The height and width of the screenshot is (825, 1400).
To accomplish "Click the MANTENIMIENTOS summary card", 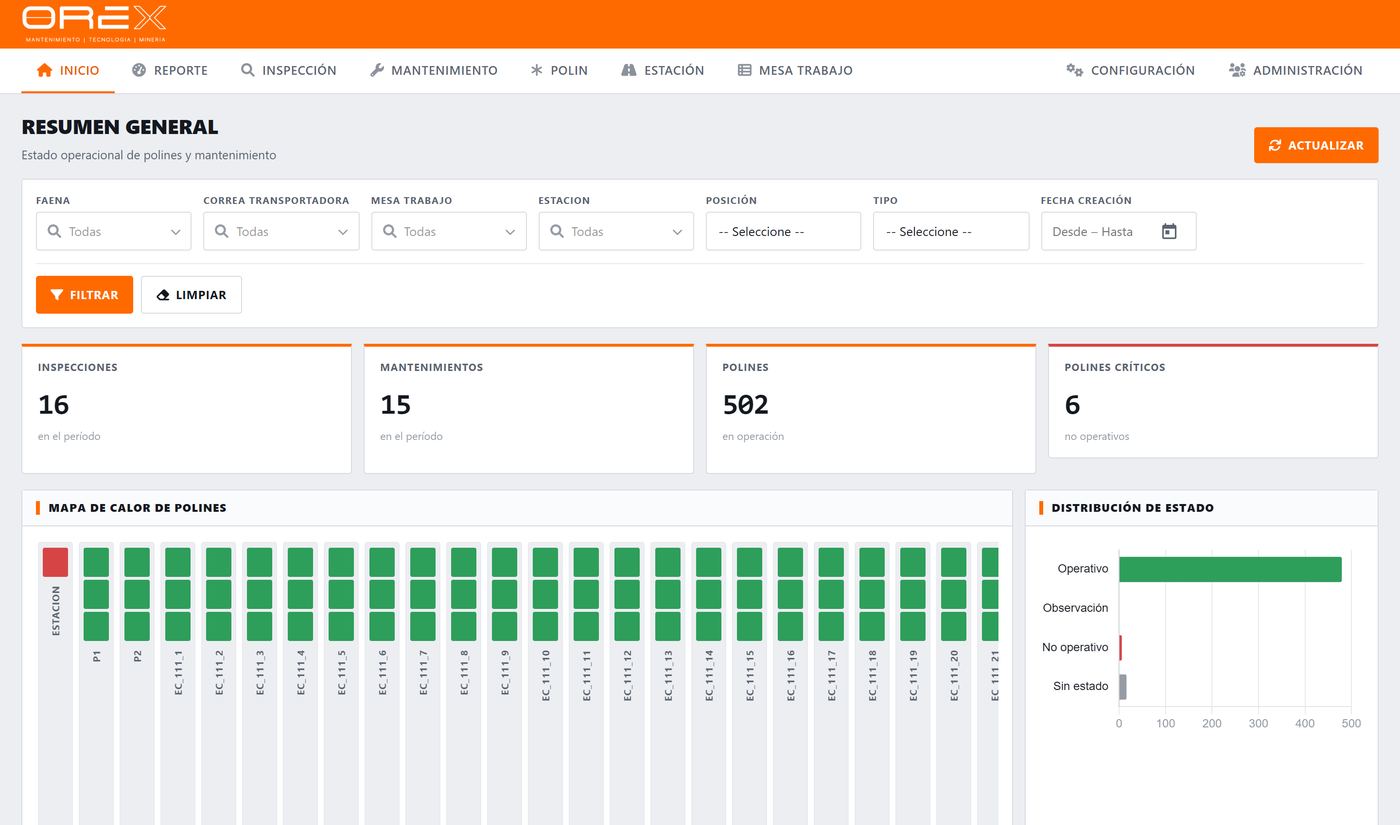I will click(x=529, y=409).
